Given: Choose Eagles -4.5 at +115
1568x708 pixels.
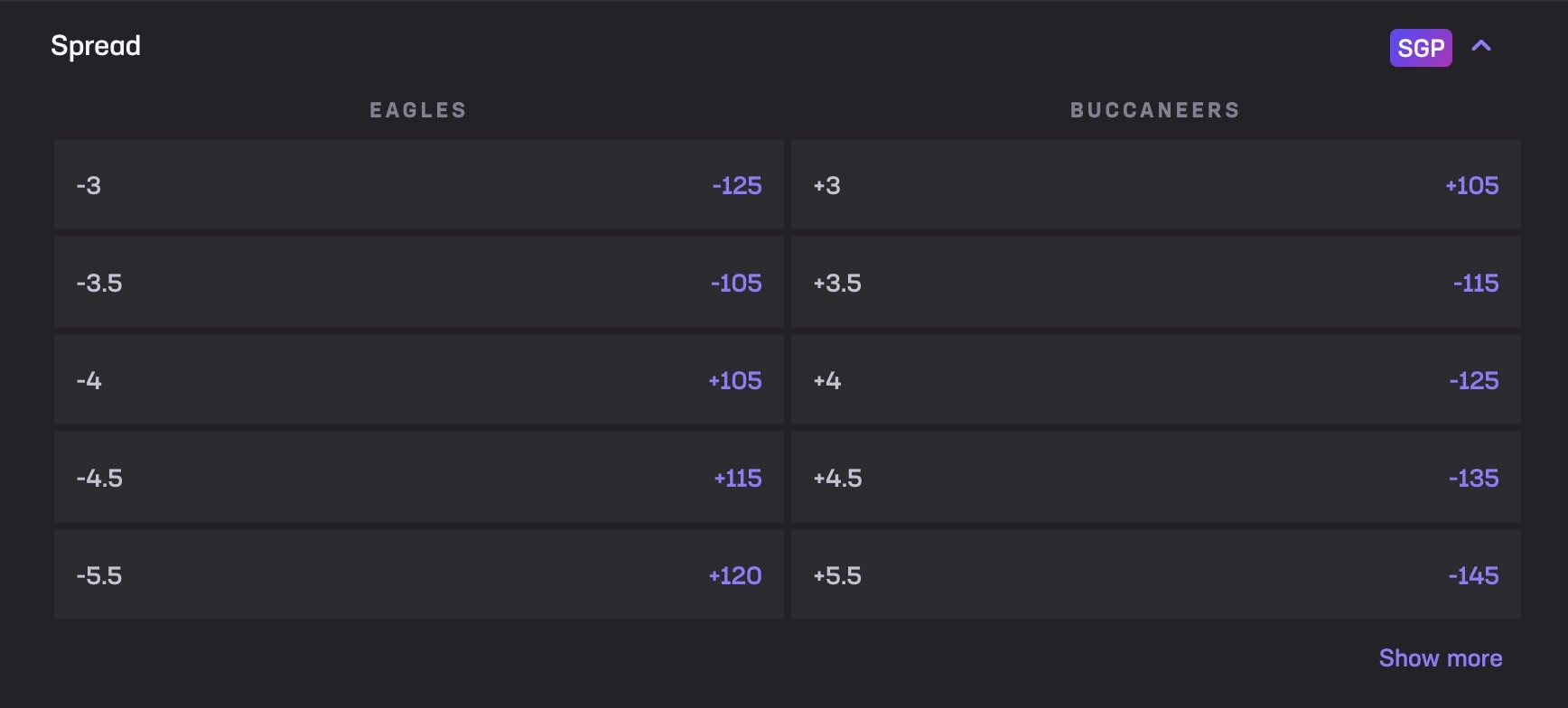Looking at the screenshot, I should [418, 478].
